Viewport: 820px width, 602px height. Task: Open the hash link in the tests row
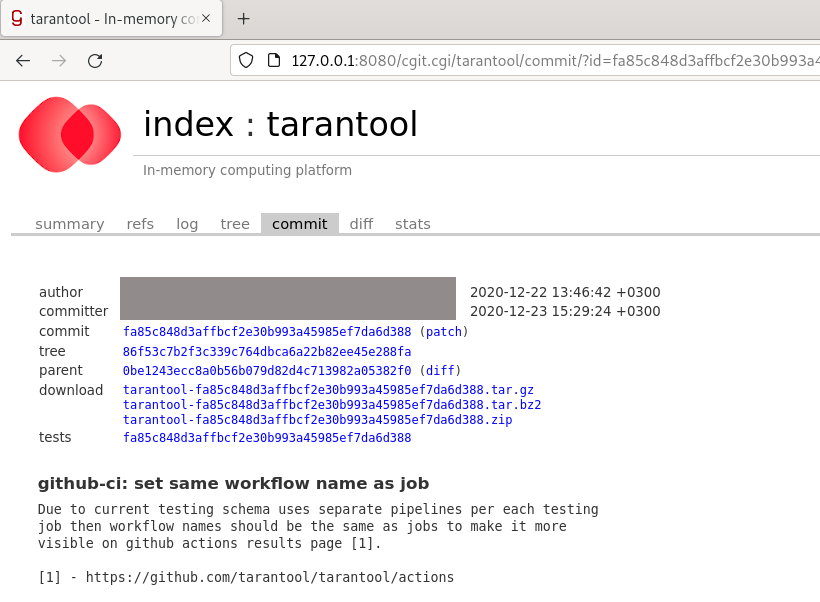pyautogui.click(x=267, y=438)
